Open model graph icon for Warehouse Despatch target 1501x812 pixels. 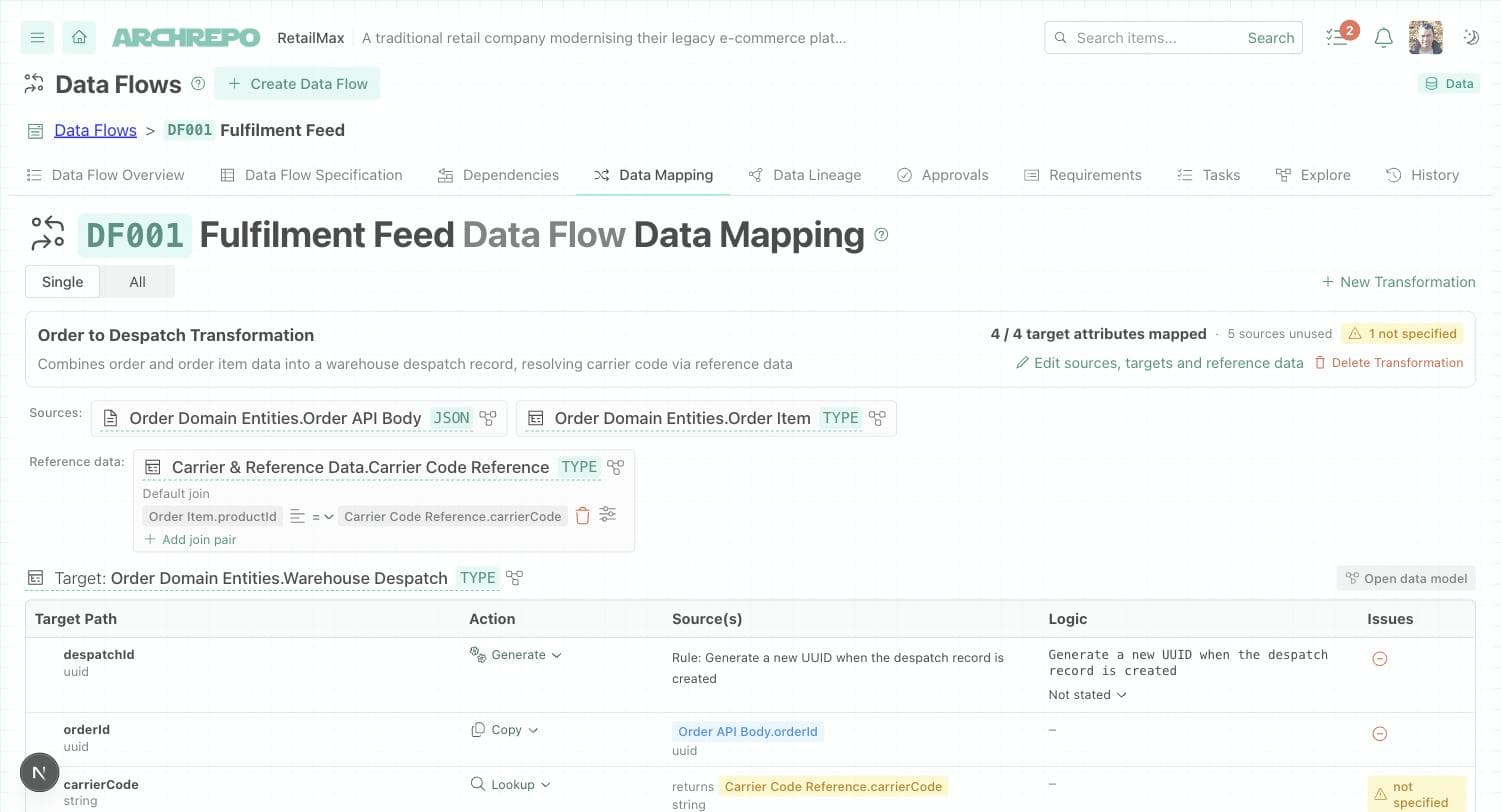point(514,578)
